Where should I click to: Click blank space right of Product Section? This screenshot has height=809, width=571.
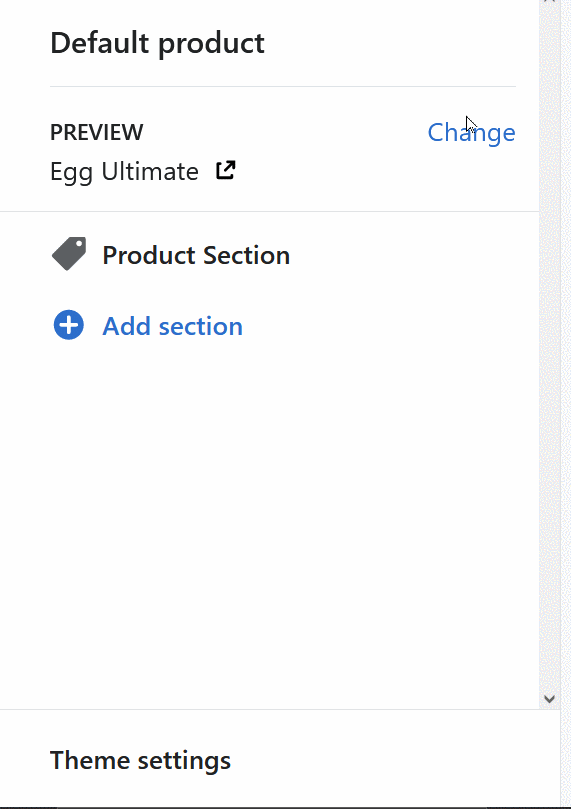pyautogui.click(x=413, y=255)
